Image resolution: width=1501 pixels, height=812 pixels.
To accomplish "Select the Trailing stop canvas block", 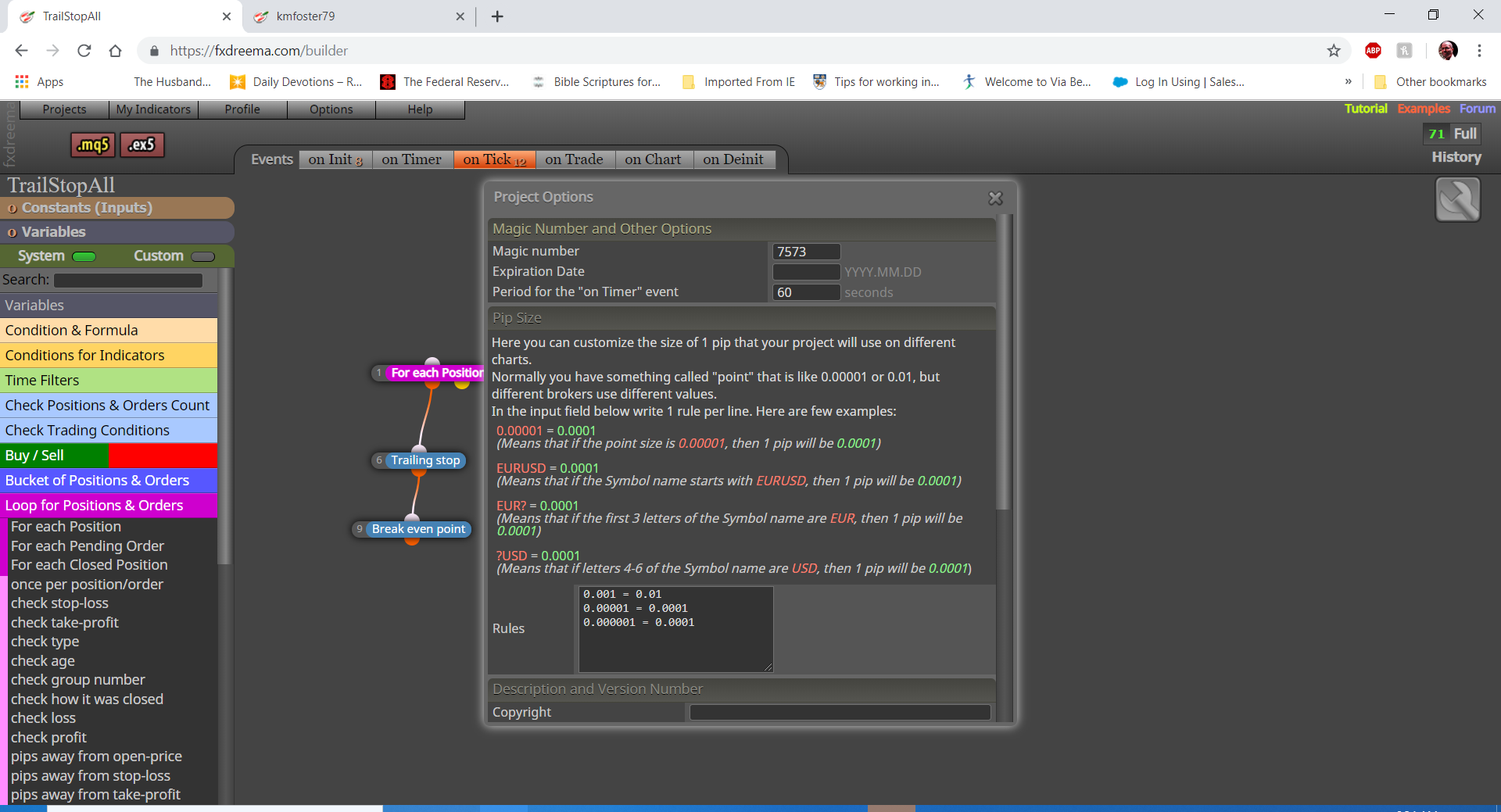I will pyautogui.click(x=419, y=461).
